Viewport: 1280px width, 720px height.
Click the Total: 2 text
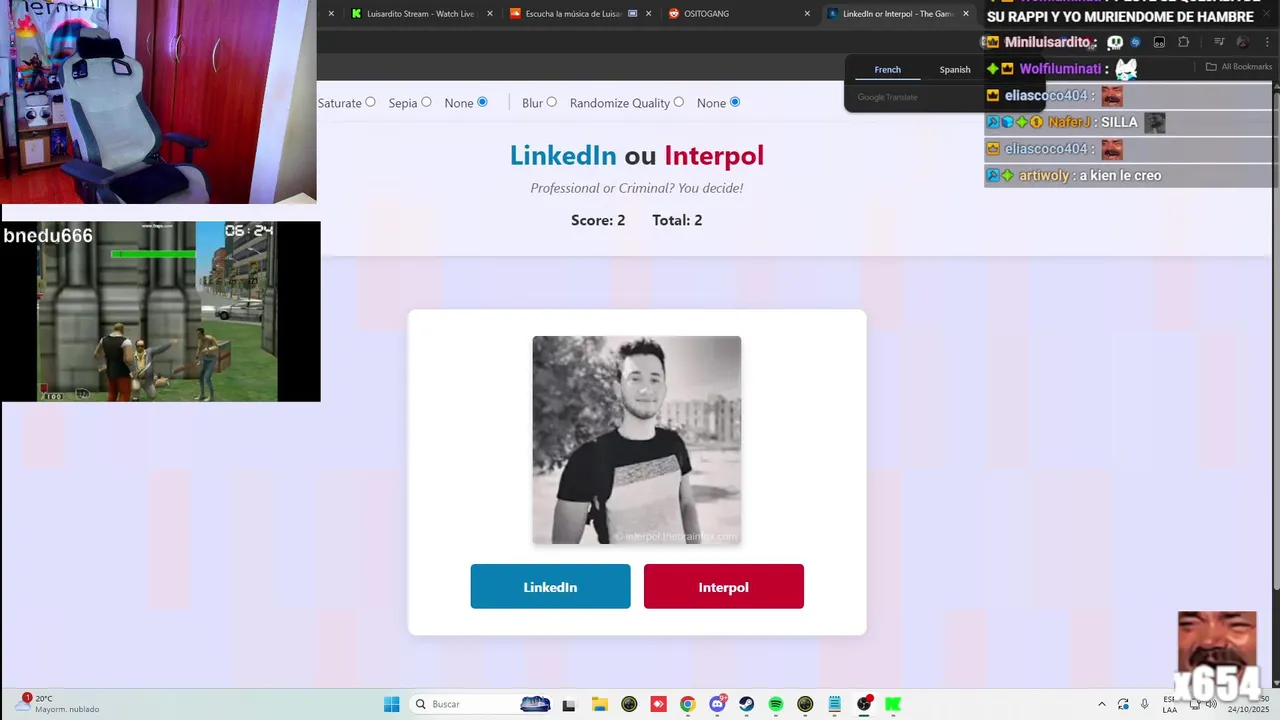point(677,220)
